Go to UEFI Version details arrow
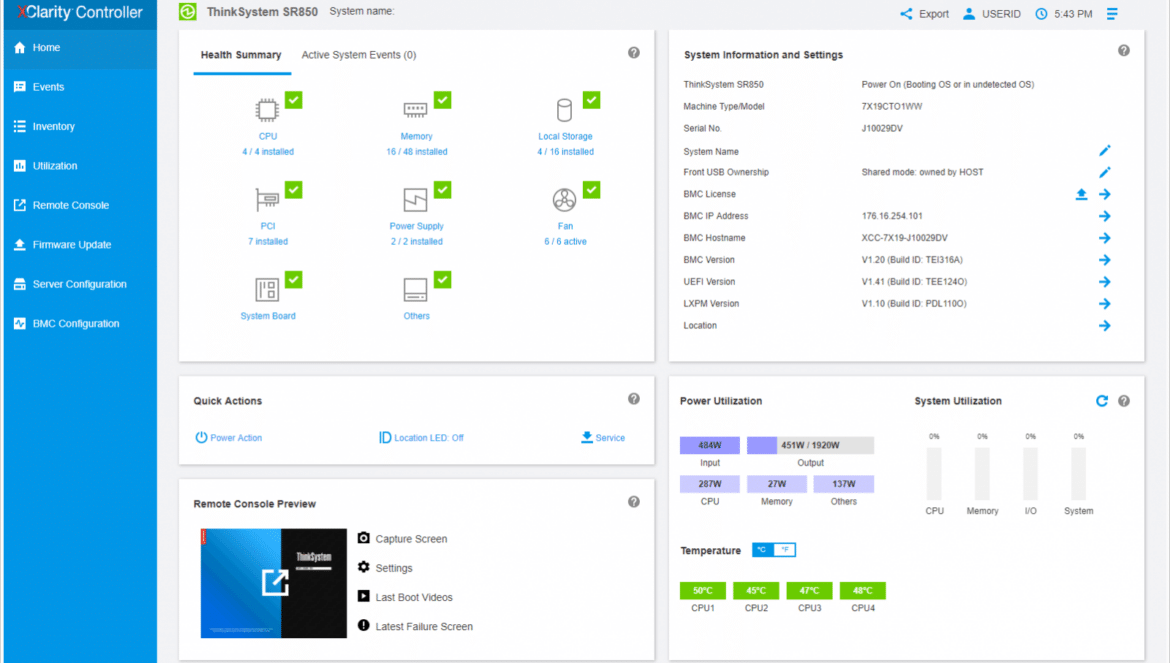Image resolution: width=1170 pixels, height=663 pixels. coord(1104,282)
